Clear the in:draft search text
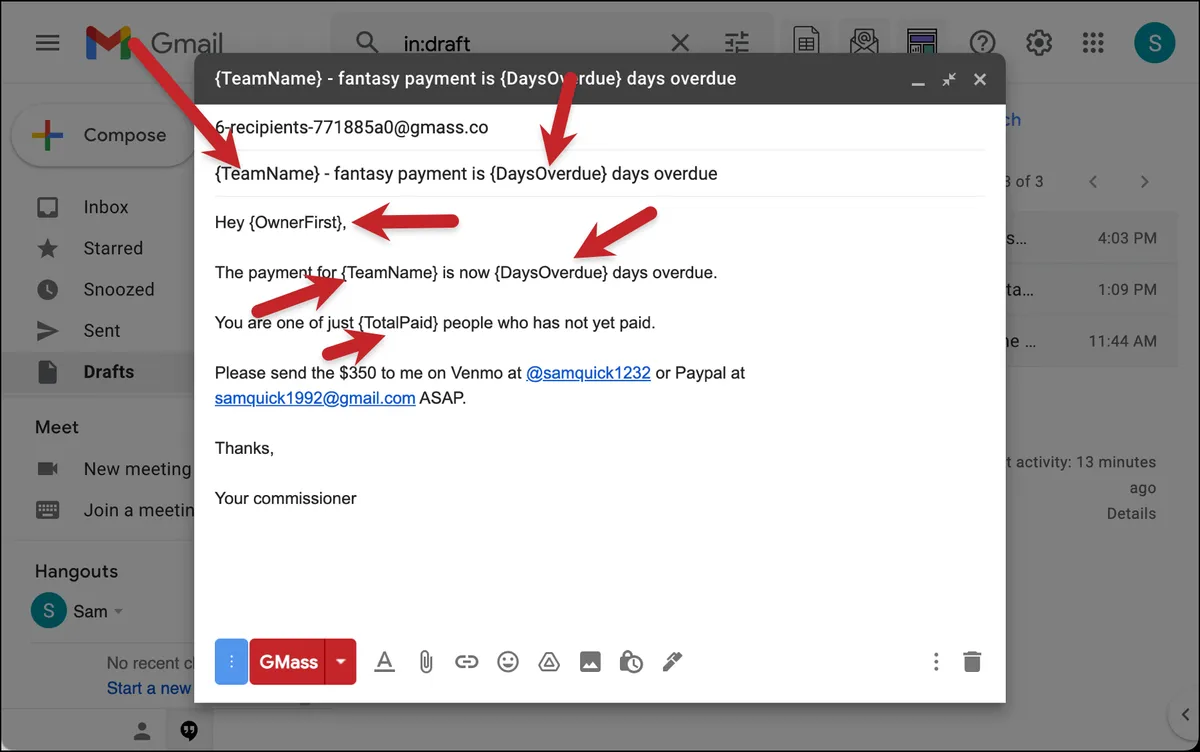The height and width of the screenshot is (752, 1200). click(680, 43)
